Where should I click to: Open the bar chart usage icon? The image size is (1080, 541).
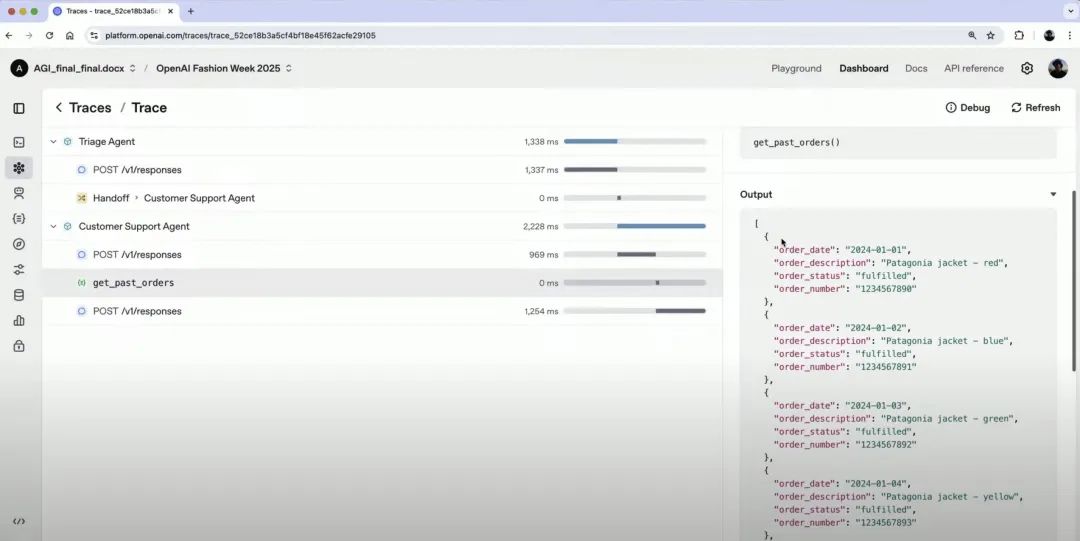[x=19, y=320]
